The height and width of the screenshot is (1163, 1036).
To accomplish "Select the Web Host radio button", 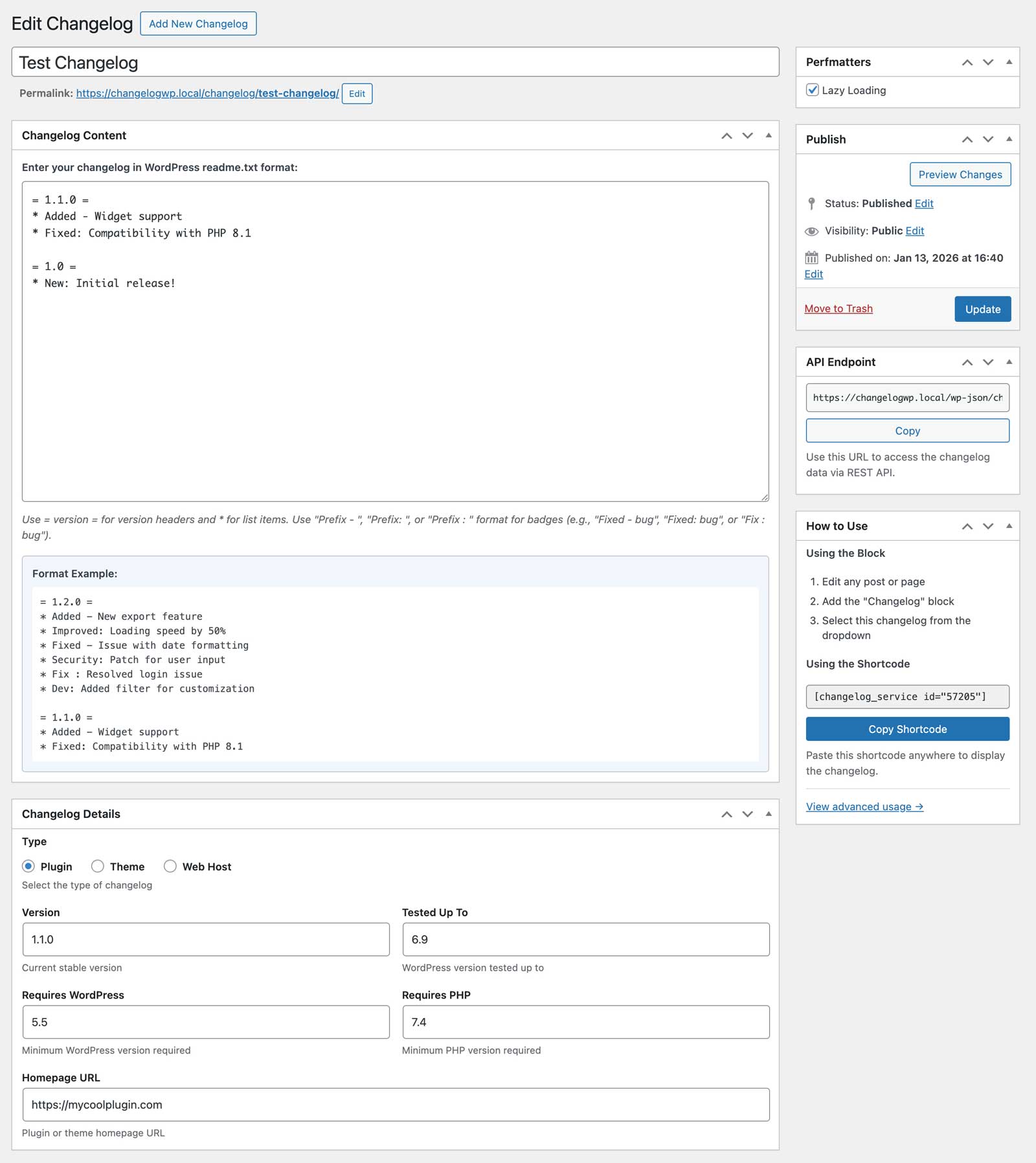I will (170, 866).
